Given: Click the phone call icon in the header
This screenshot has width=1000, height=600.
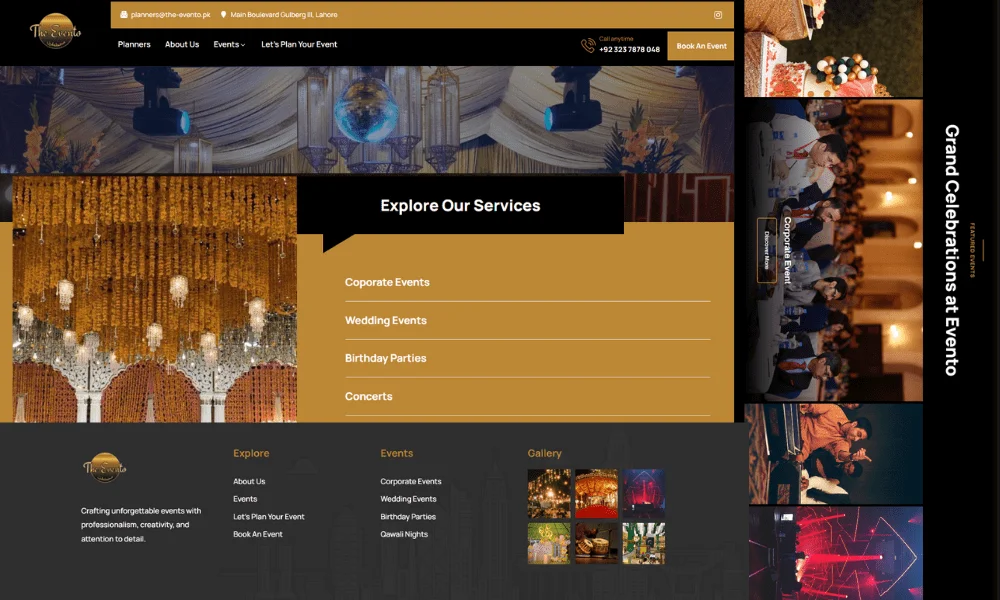Looking at the screenshot, I should [588, 45].
